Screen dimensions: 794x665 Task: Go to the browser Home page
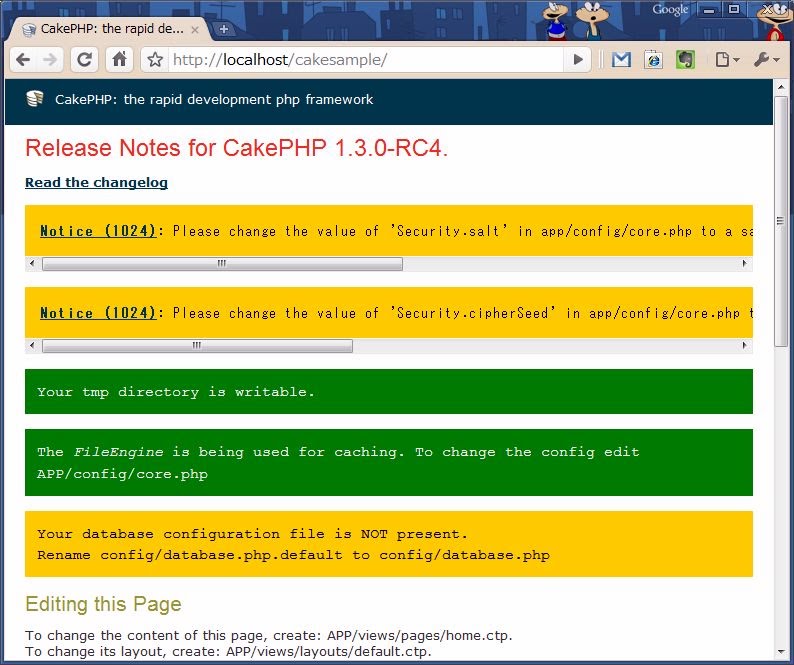(119, 60)
